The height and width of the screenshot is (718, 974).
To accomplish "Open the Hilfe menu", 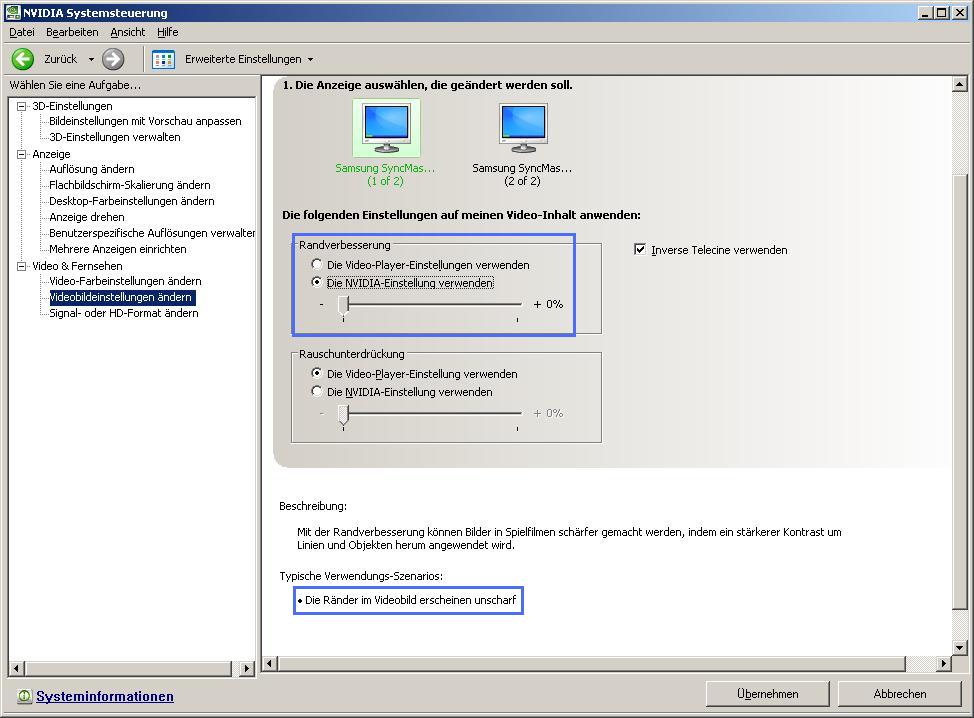I will click(x=168, y=32).
